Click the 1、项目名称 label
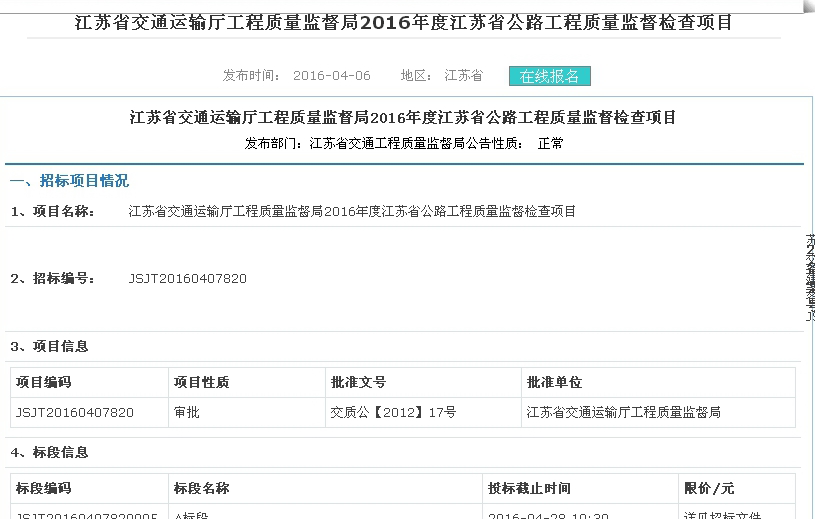The image size is (815, 519). (x=53, y=211)
